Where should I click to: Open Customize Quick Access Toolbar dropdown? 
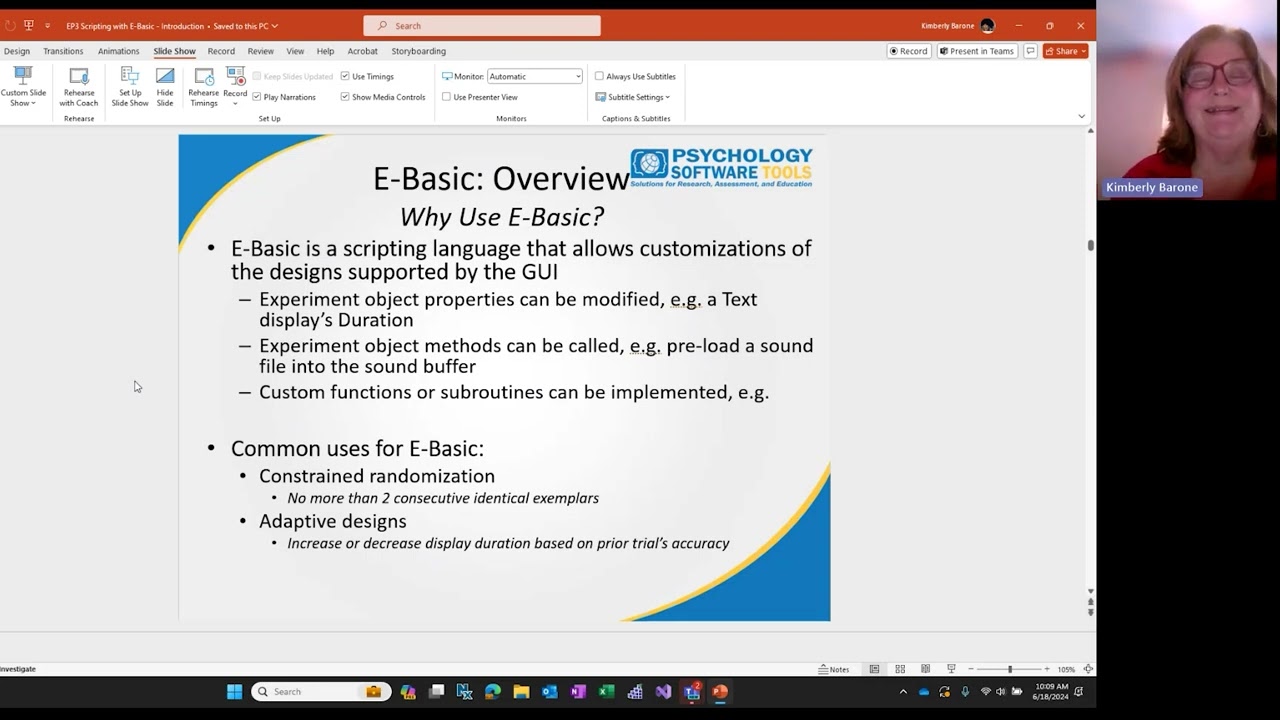click(47, 26)
